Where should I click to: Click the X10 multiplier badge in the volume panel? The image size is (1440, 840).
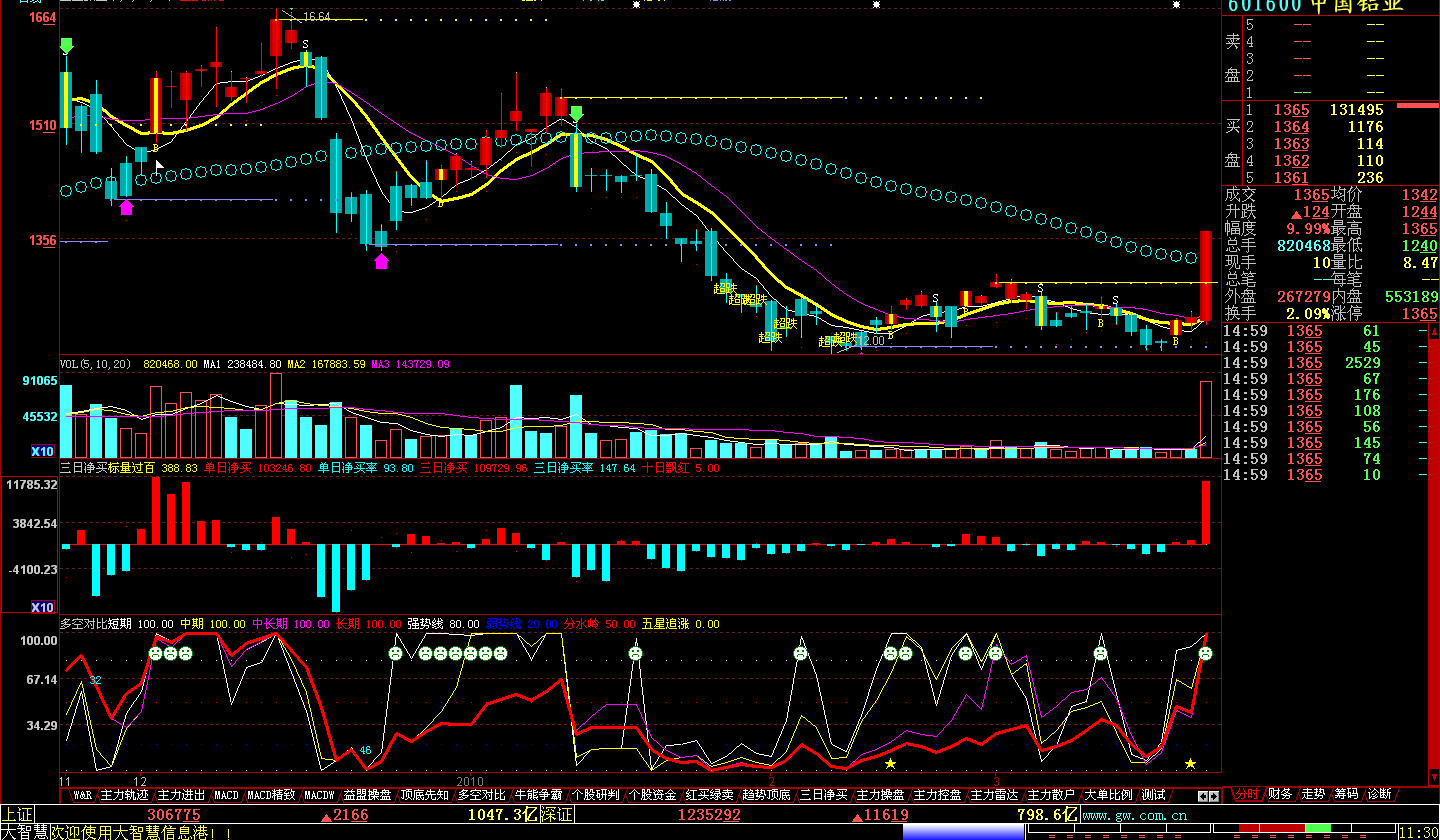[42, 451]
